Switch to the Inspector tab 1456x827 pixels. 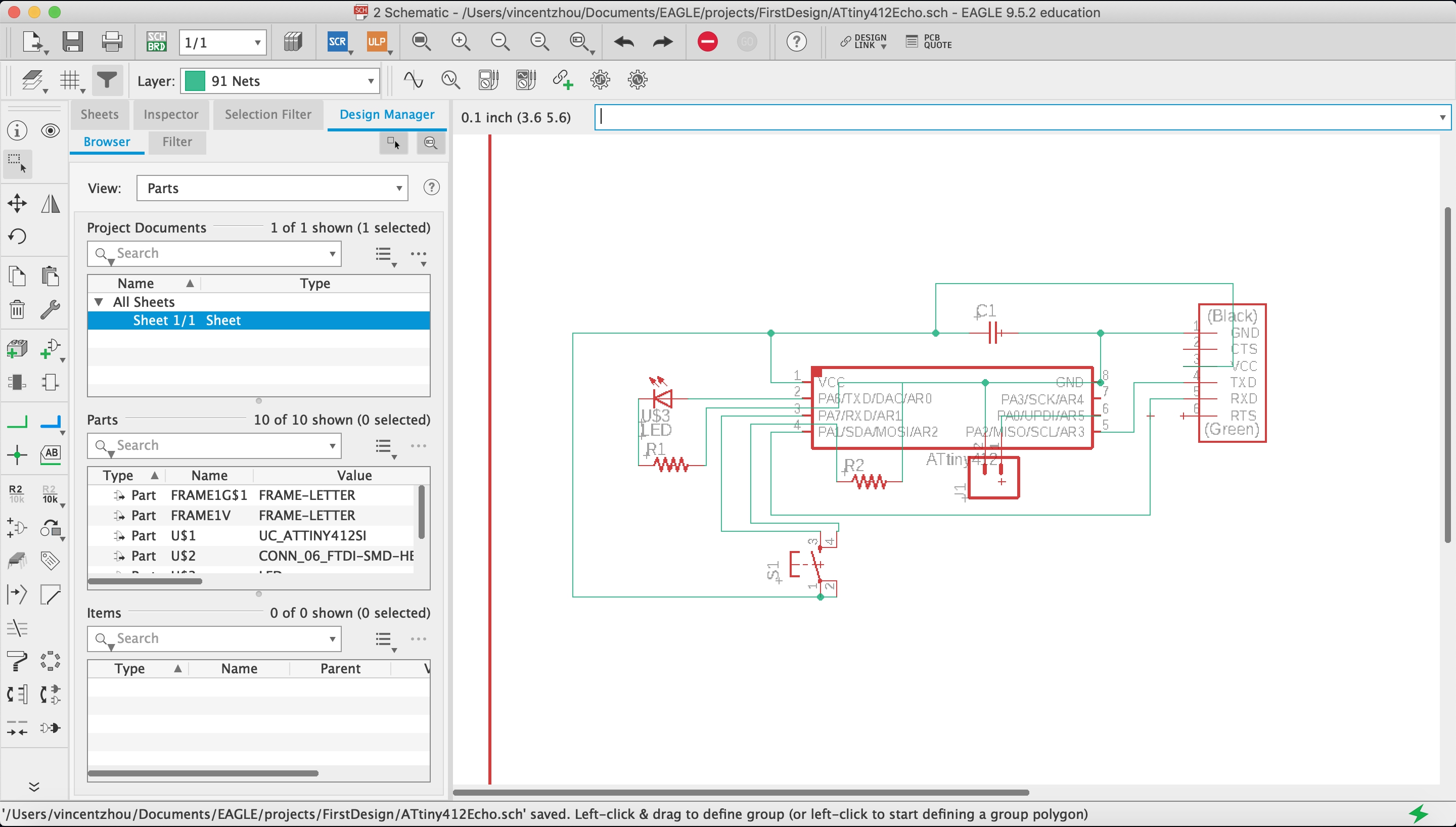pos(170,114)
